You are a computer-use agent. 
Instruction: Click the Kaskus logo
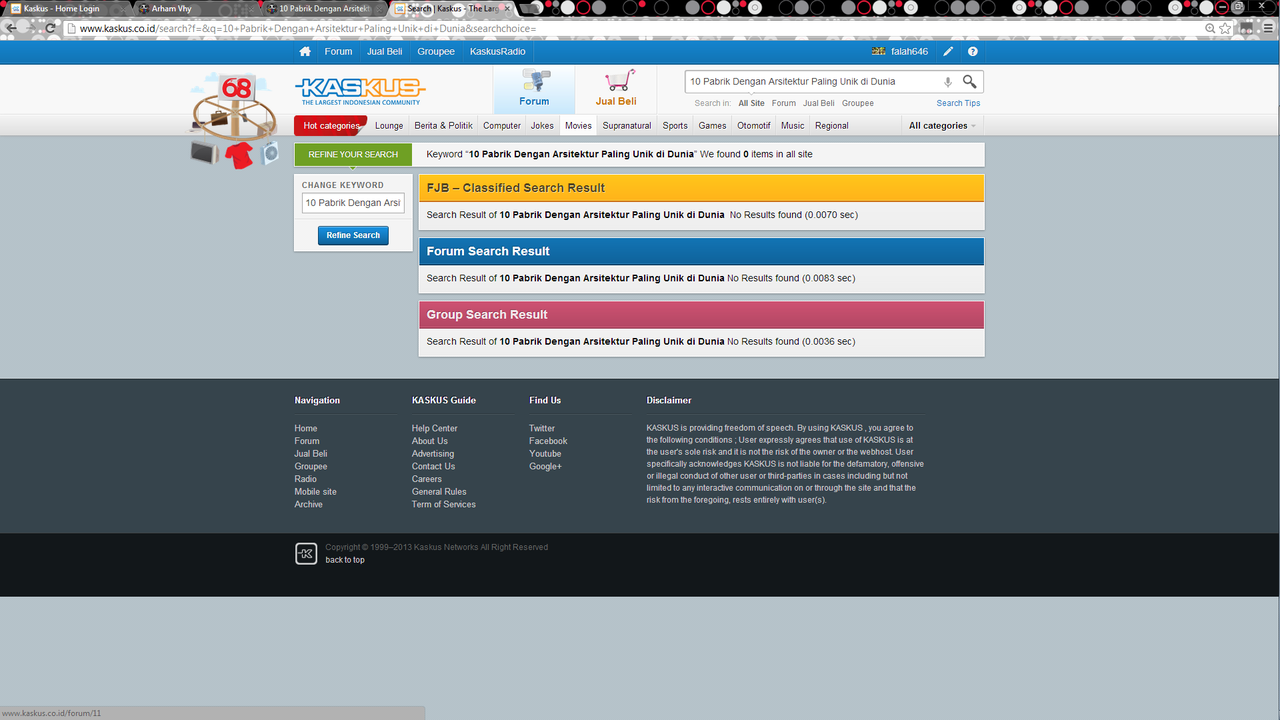pyautogui.click(x=361, y=91)
